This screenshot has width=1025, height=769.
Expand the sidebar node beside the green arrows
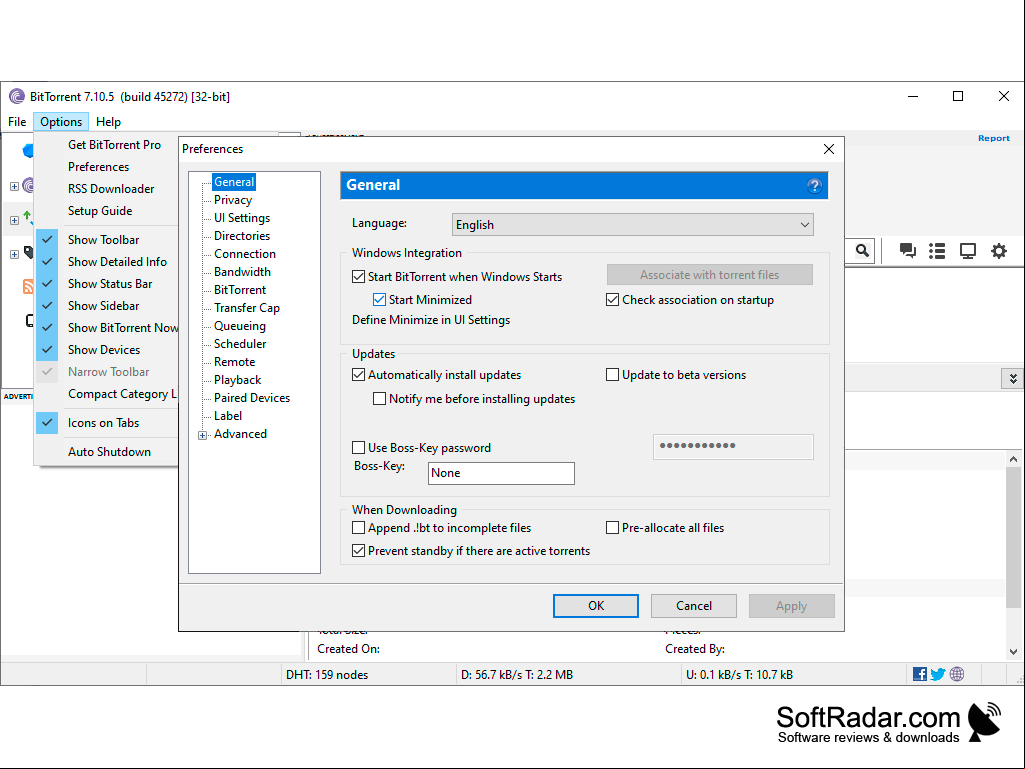[14, 220]
